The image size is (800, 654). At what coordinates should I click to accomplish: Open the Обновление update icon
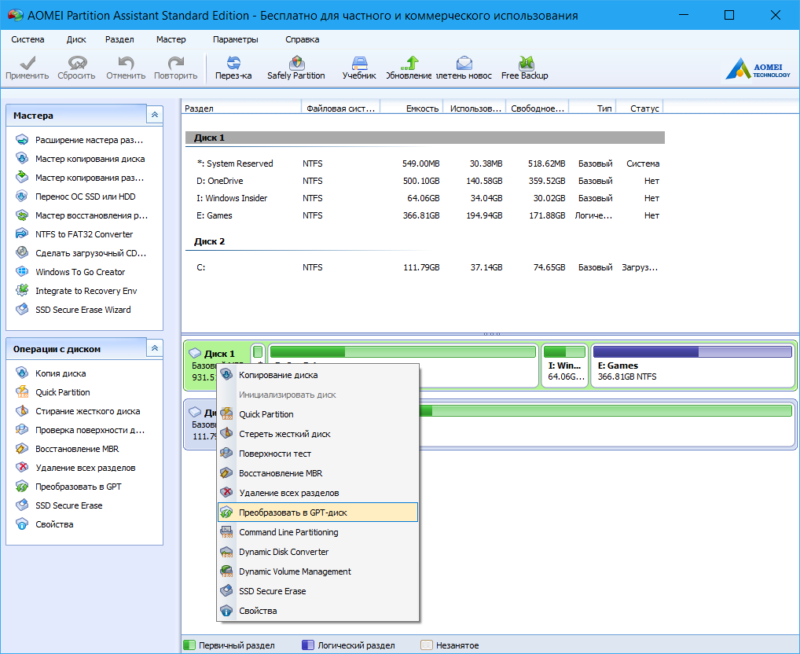point(409,66)
